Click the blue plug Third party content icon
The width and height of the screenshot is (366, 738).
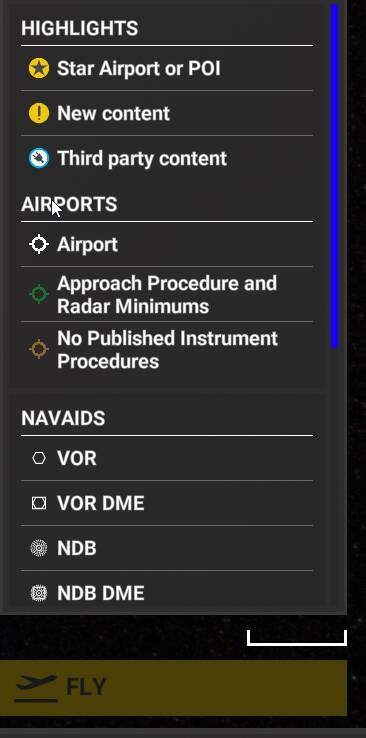point(39,158)
